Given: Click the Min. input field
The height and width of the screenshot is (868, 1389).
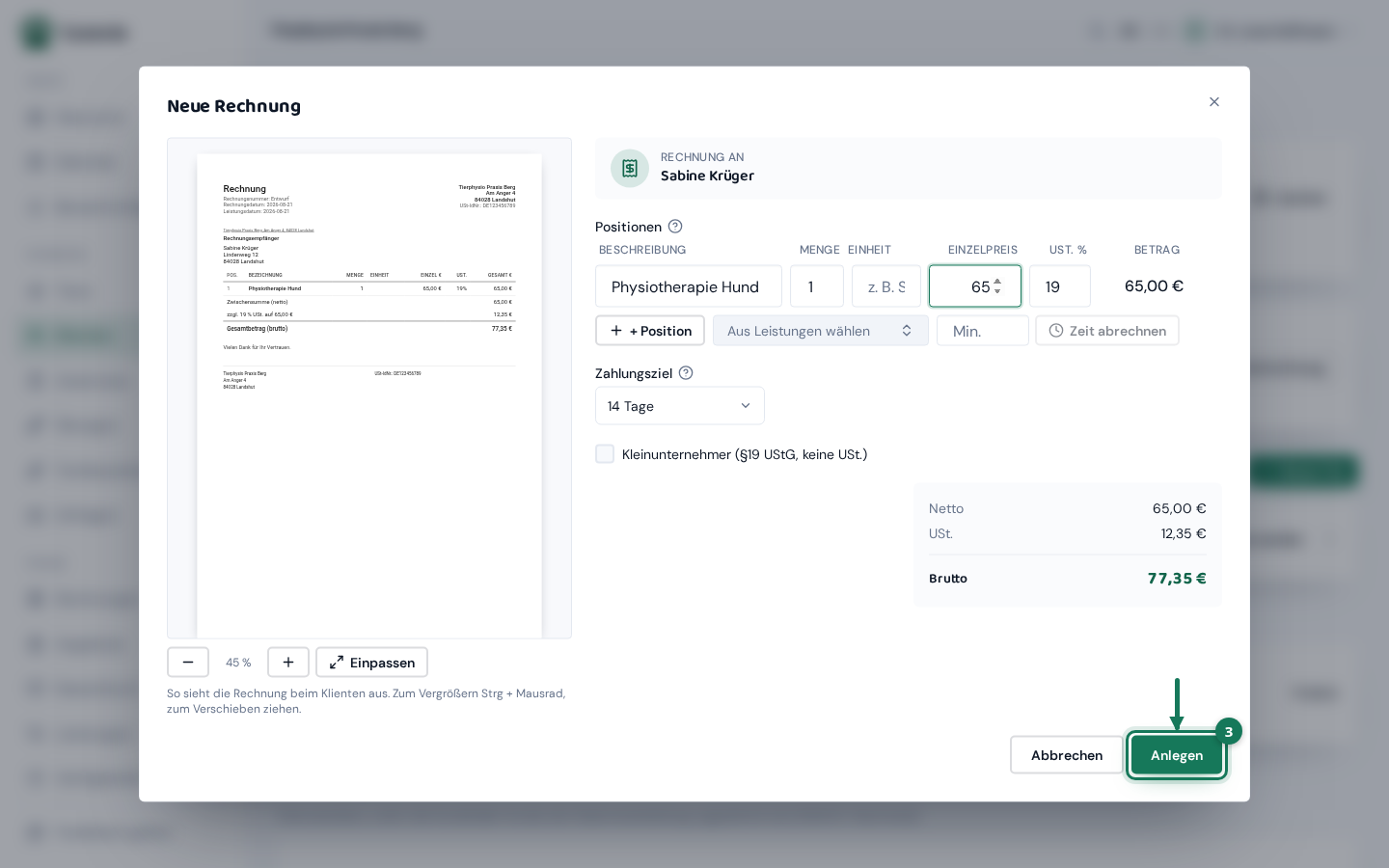Looking at the screenshot, I should (983, 331).
